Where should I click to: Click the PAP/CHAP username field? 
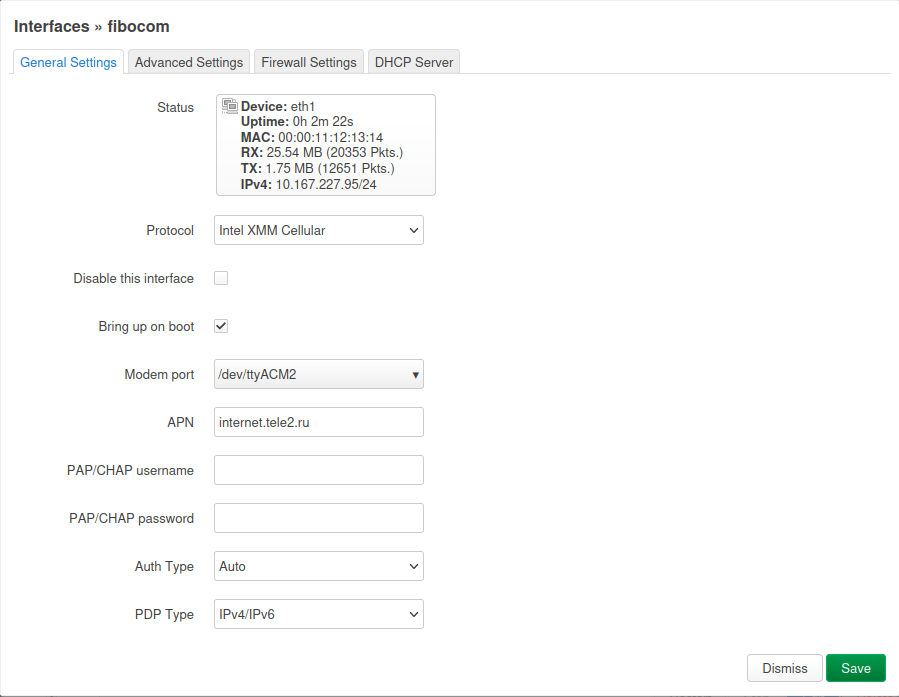point(319,470)
